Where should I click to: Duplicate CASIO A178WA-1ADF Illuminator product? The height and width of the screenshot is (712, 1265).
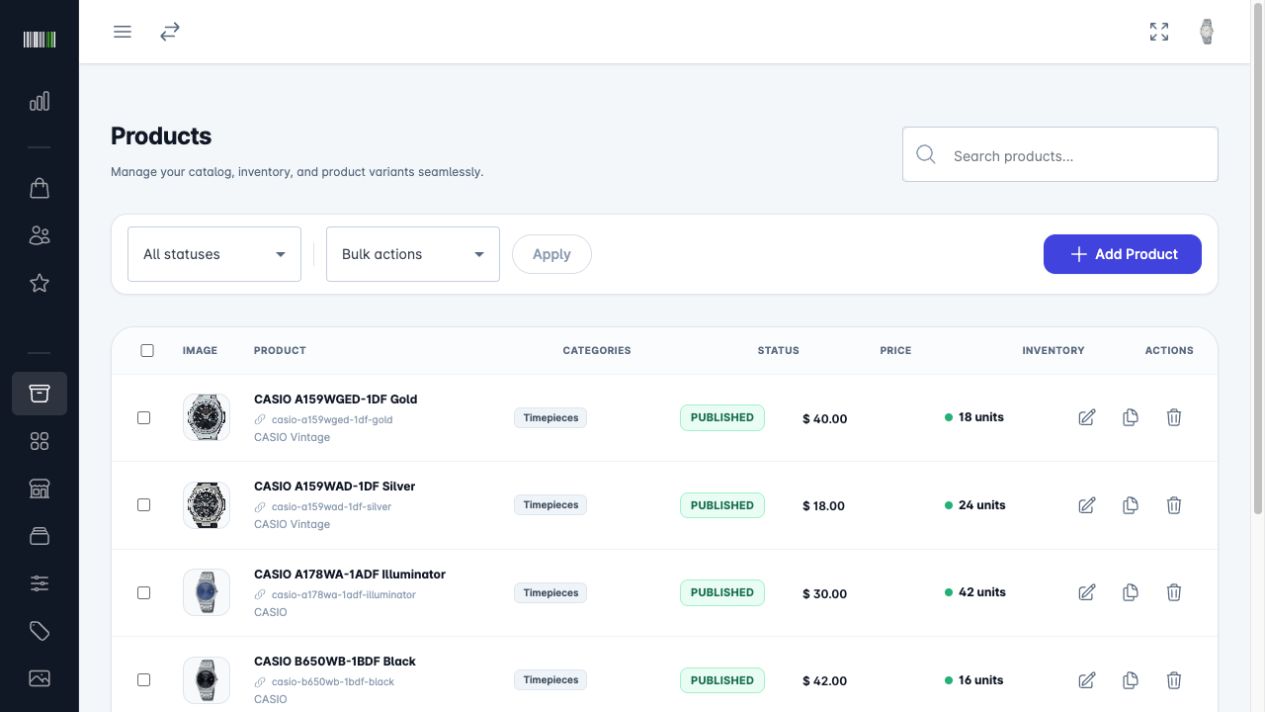(x=1130, y=592)
